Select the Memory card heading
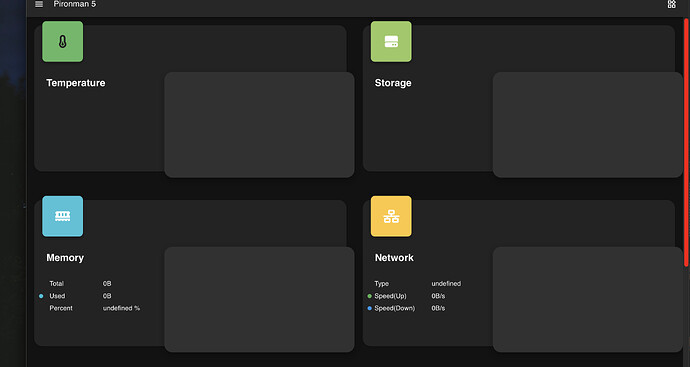 (x=65, y=257)
